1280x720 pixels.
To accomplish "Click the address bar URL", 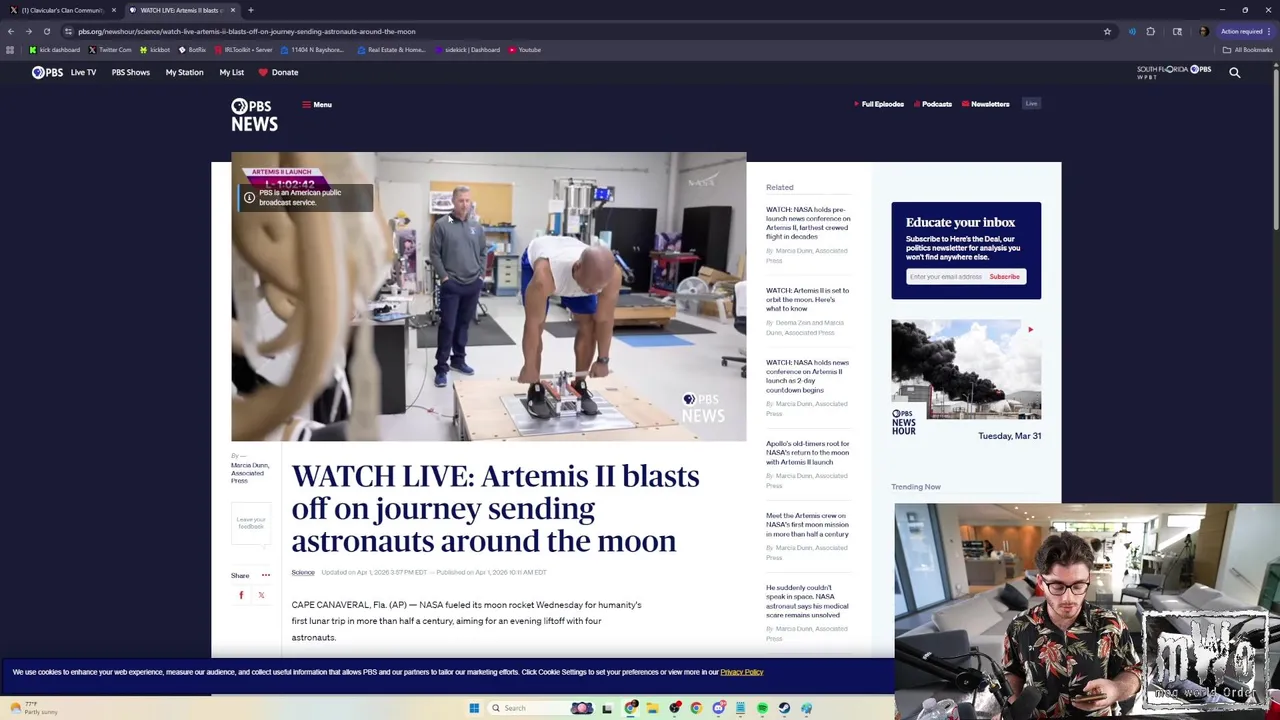I will click(247, 31).
